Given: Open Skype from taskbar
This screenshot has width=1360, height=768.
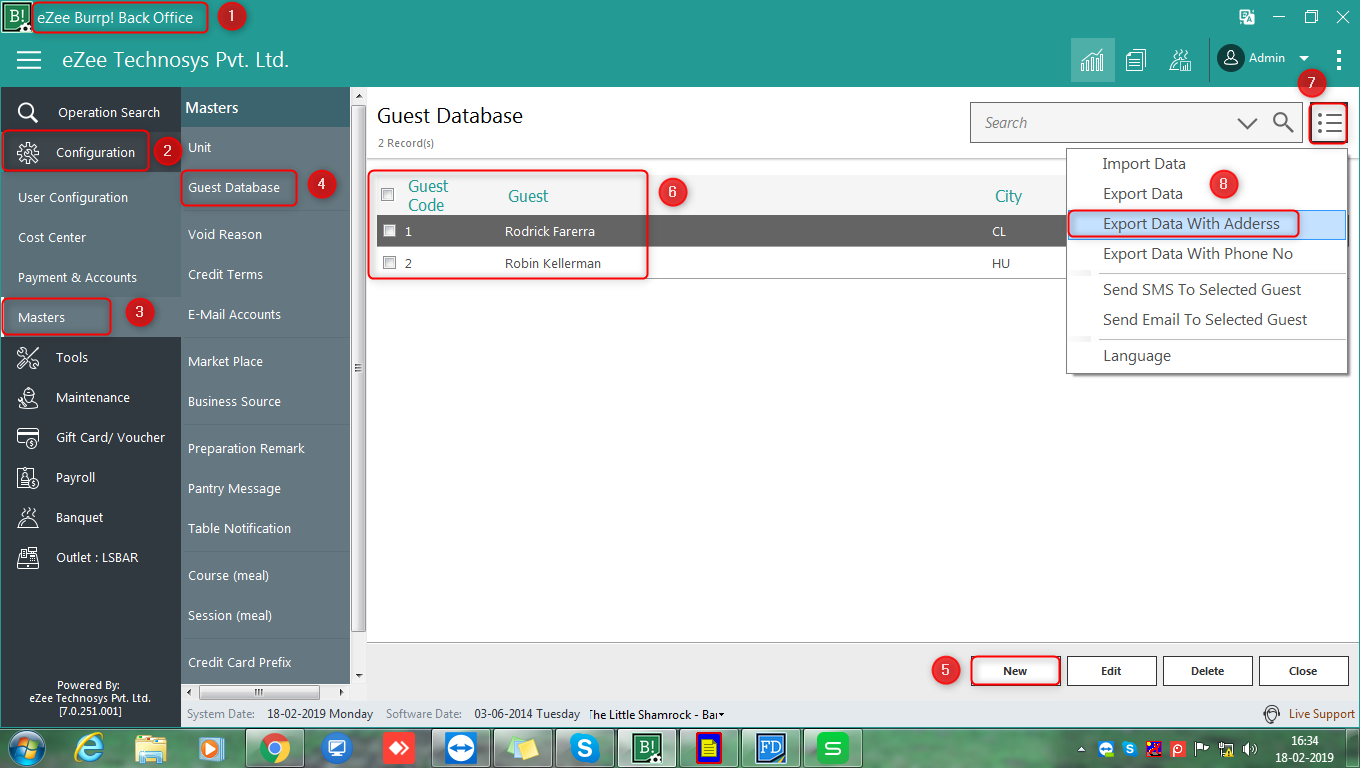Looking at the screenshot, I should [584, 748].
